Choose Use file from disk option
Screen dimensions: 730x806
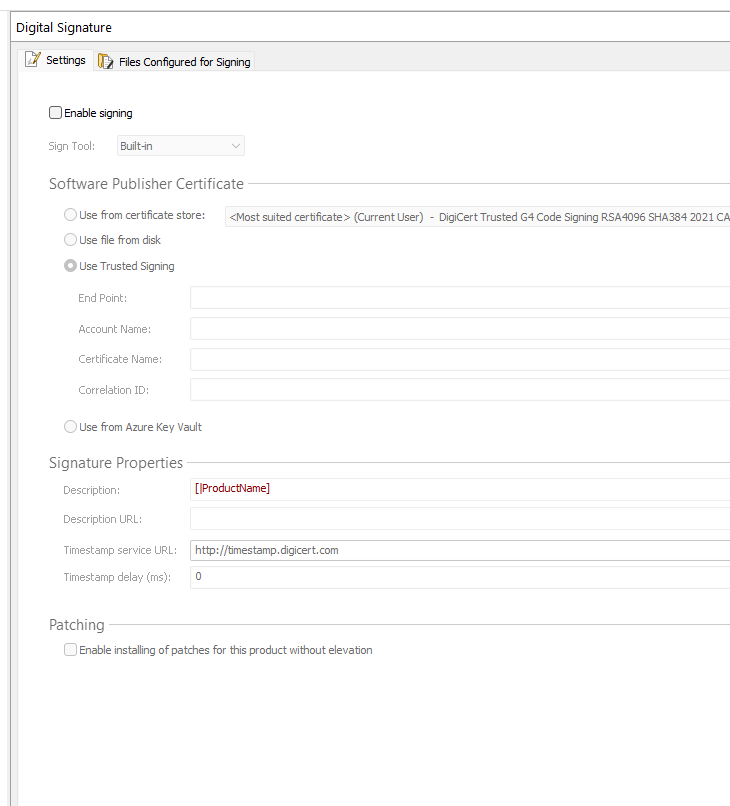pyautogui.click(x=70, y=240)
